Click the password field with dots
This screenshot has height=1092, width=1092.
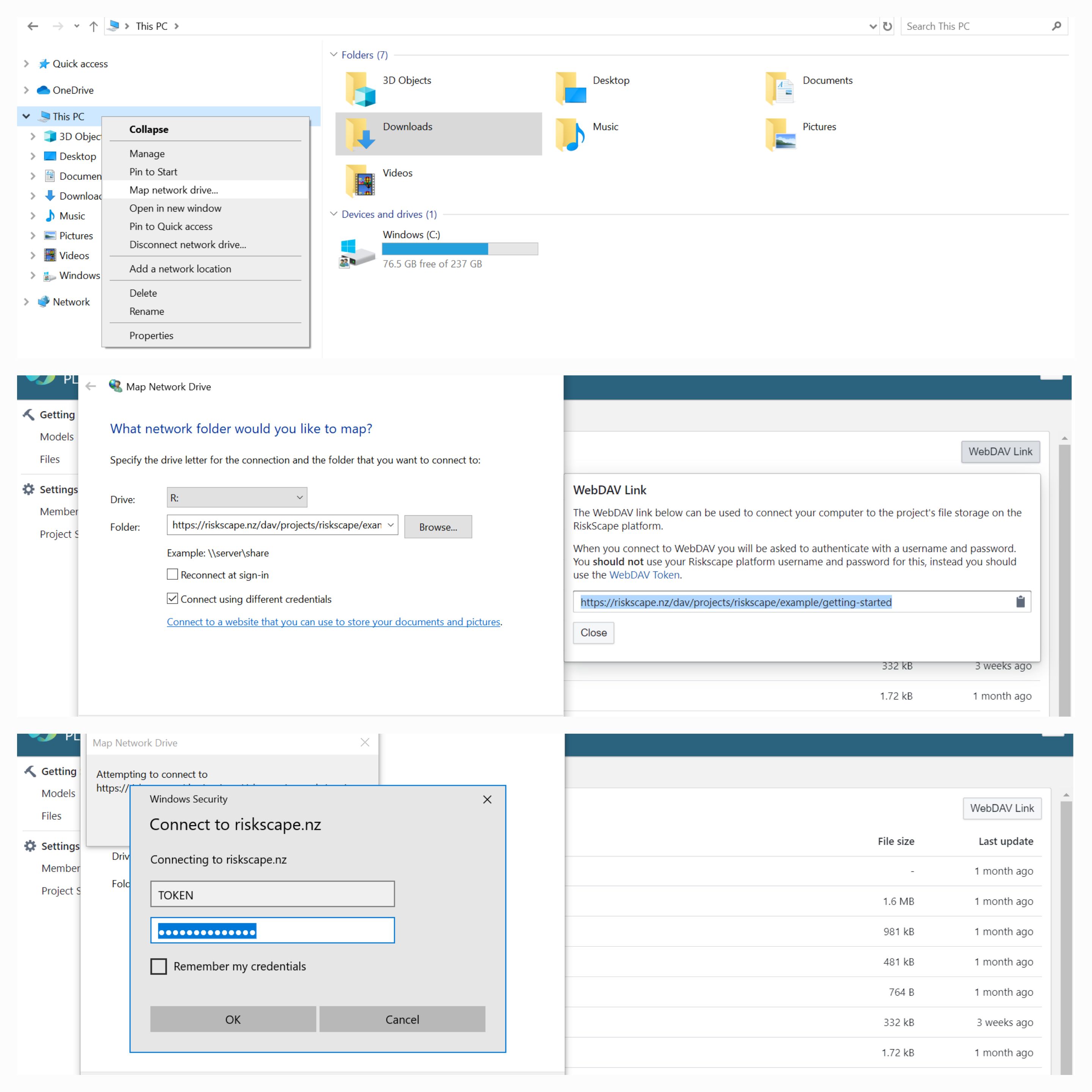(x=273, y=930)
